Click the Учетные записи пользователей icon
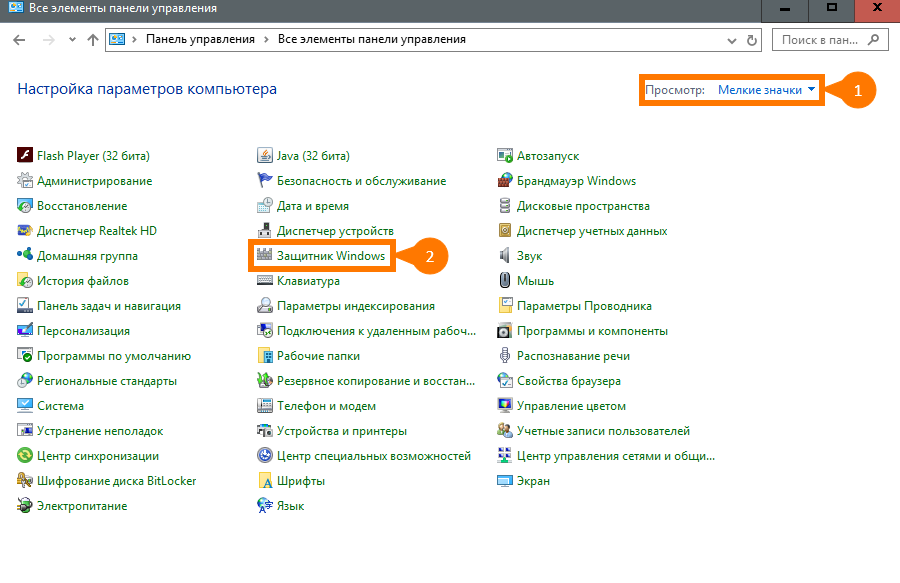This screenshot has height=583, width=900. tap(505, 430)
